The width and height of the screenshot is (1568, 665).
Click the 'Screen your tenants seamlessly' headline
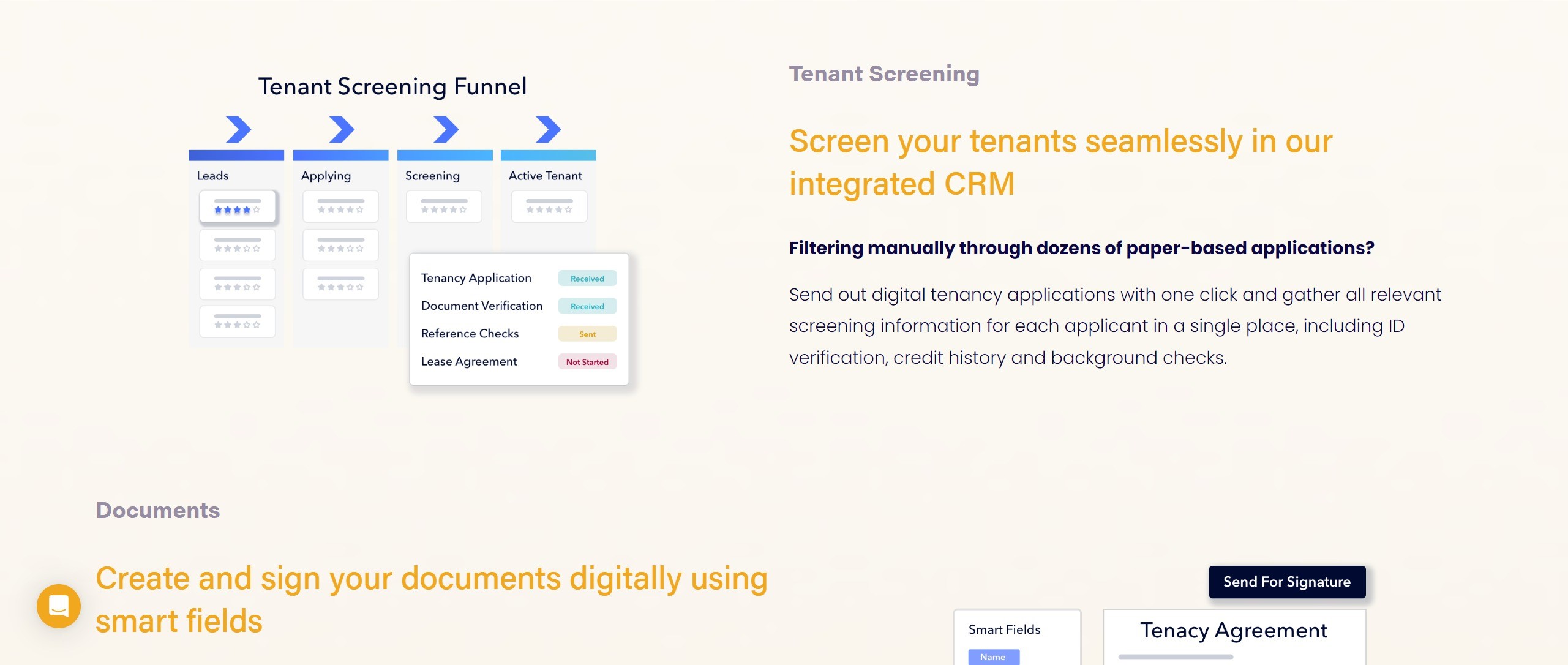[1060, 162]
